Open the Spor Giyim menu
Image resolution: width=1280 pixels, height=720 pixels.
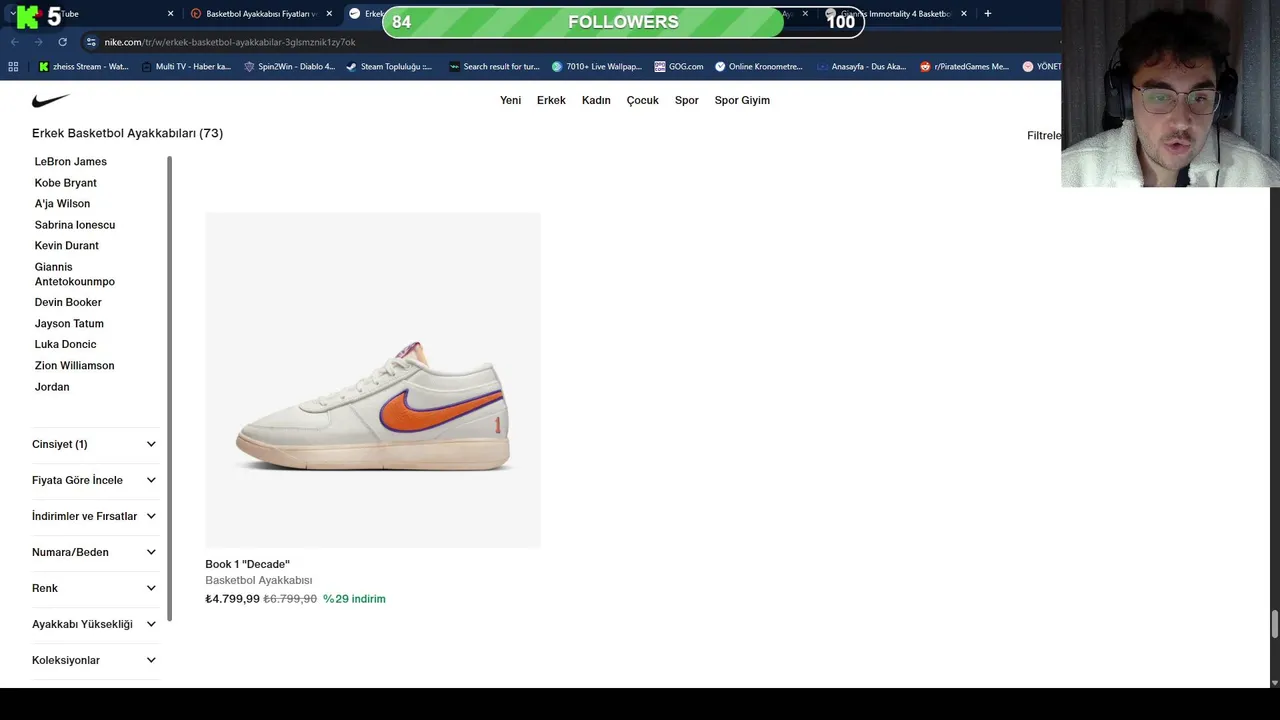[x=742, y=100]
